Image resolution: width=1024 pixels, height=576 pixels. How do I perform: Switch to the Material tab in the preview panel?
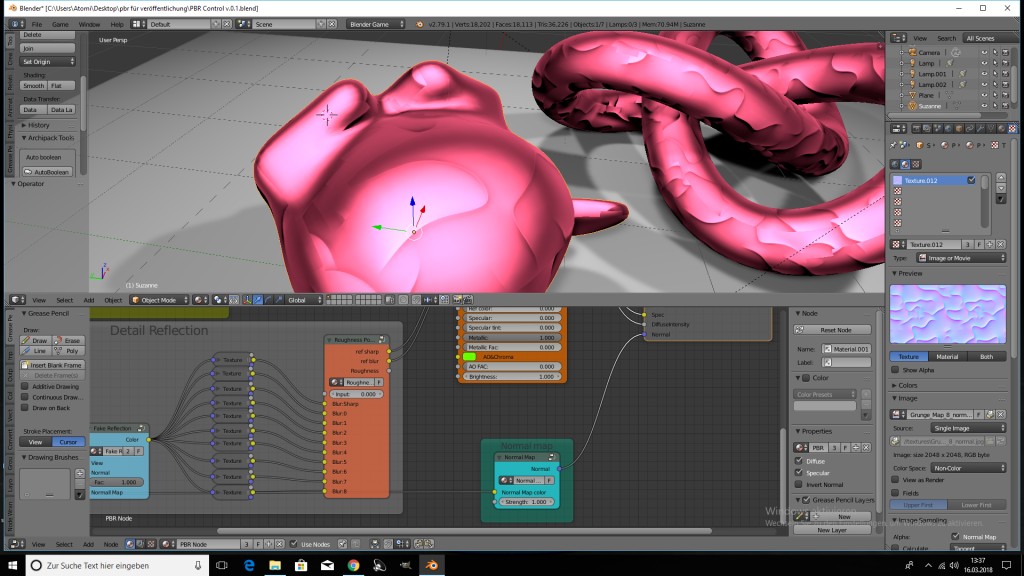click(947, 357)
